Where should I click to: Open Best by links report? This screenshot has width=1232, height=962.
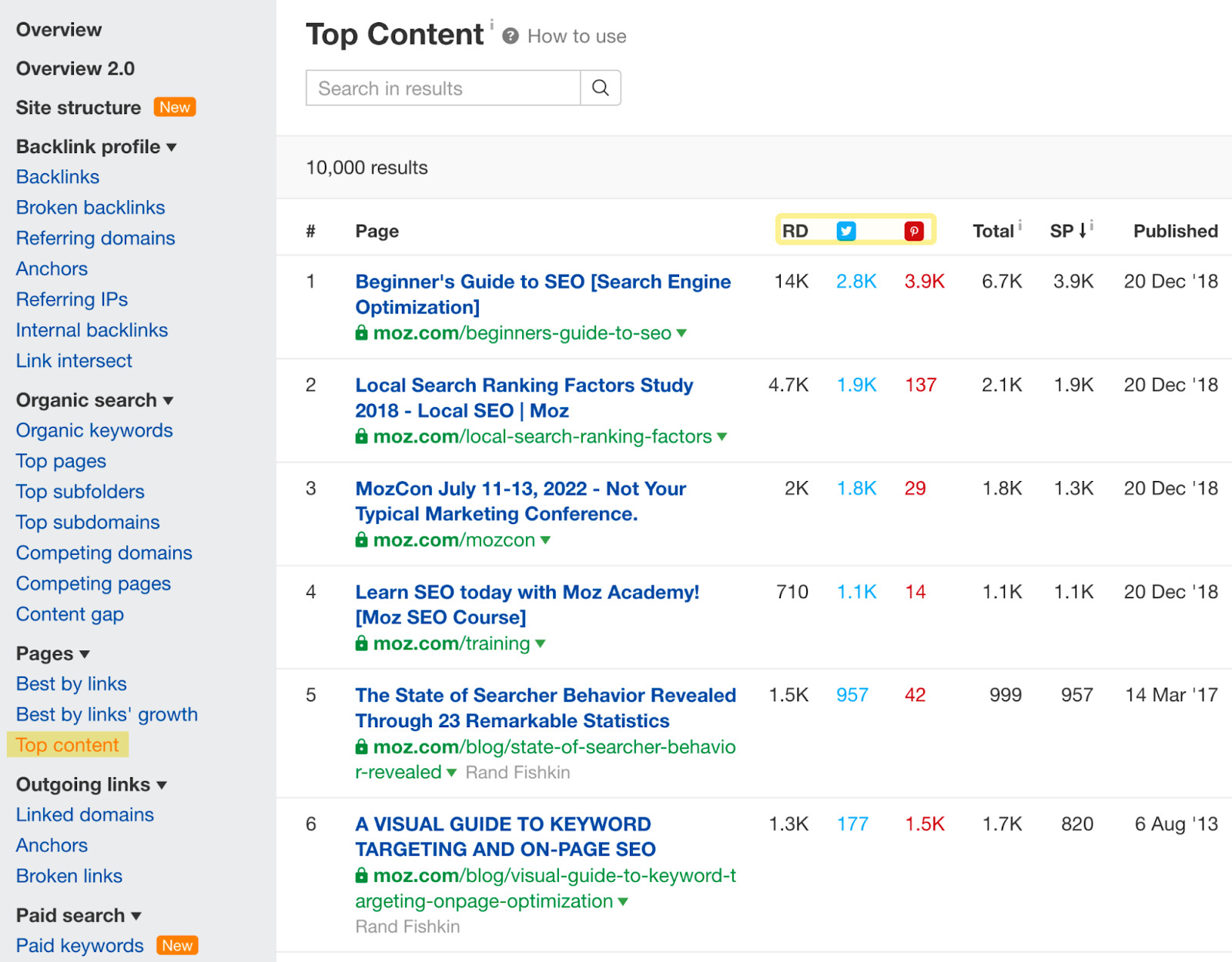(71, 683)
